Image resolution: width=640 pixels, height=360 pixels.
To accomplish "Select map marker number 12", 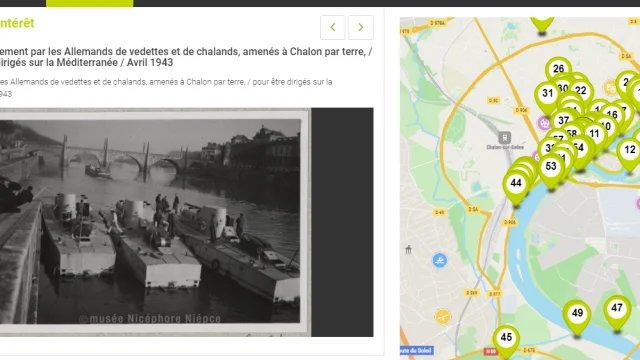I will pos(630,150).
